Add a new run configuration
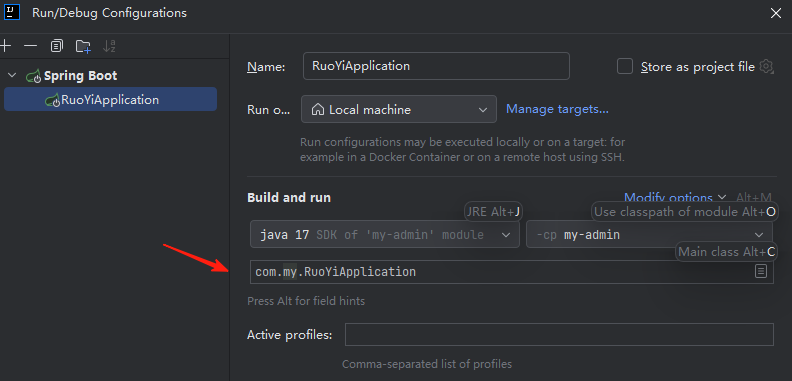Image resolution: width=792 pixels, height=381 pixels. [5, 46]
